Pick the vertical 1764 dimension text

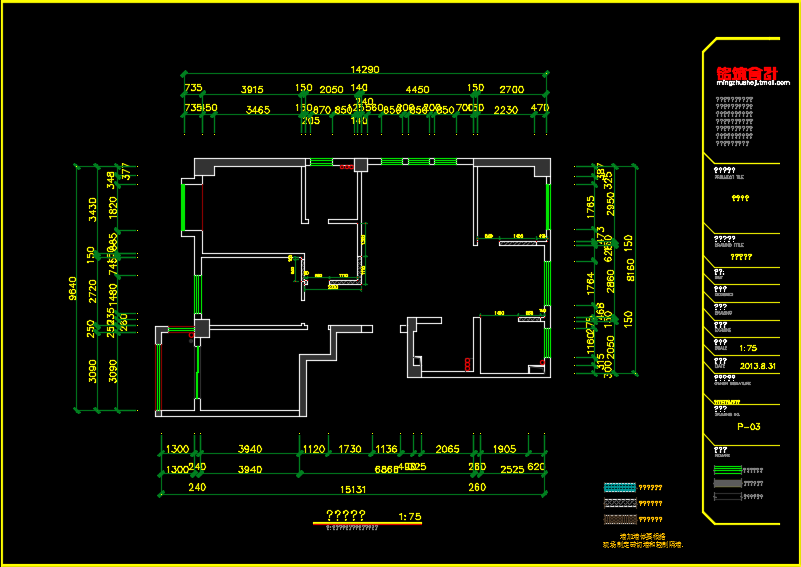point(590,284)
